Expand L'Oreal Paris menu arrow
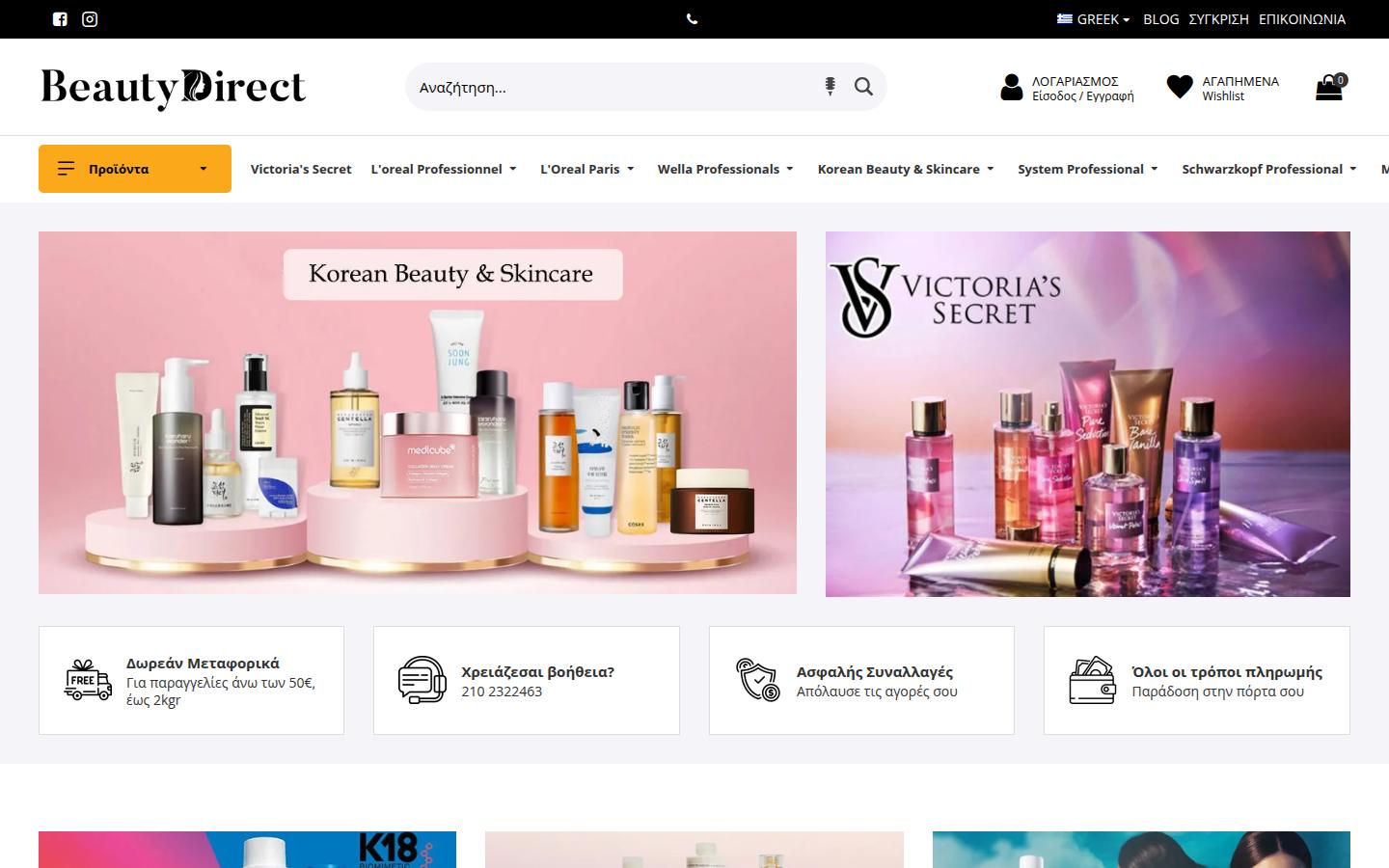1389x868 pixels. pos(631,169)
